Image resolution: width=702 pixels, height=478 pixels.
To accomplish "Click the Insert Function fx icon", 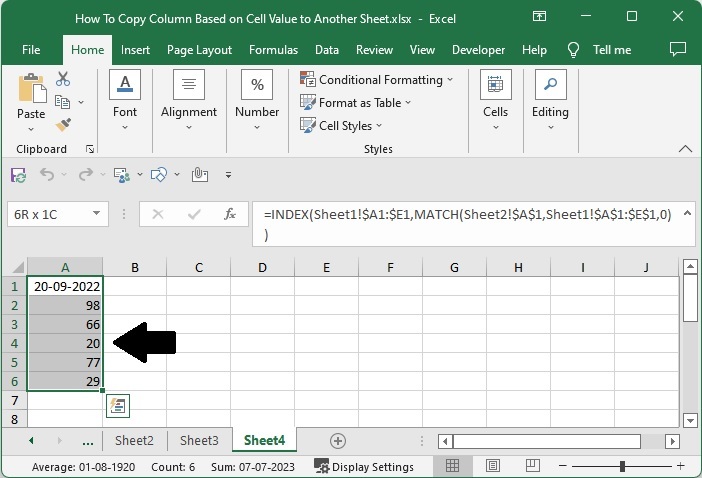I will pyautogui.click(x=230, y=214).
